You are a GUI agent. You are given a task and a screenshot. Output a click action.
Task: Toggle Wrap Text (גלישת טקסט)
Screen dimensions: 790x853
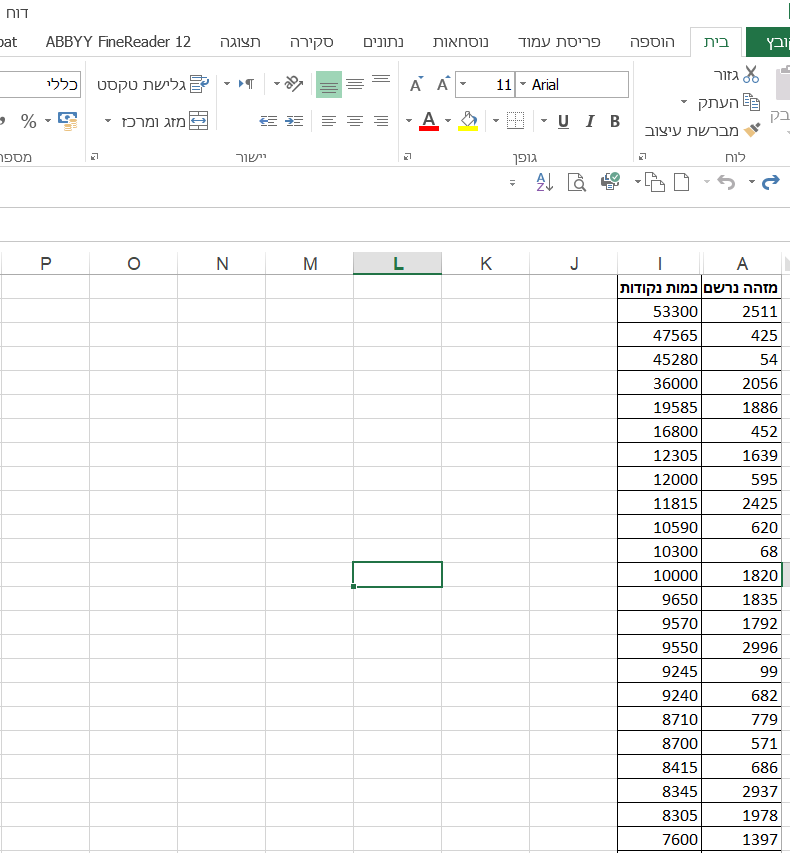tap(152, 84)
